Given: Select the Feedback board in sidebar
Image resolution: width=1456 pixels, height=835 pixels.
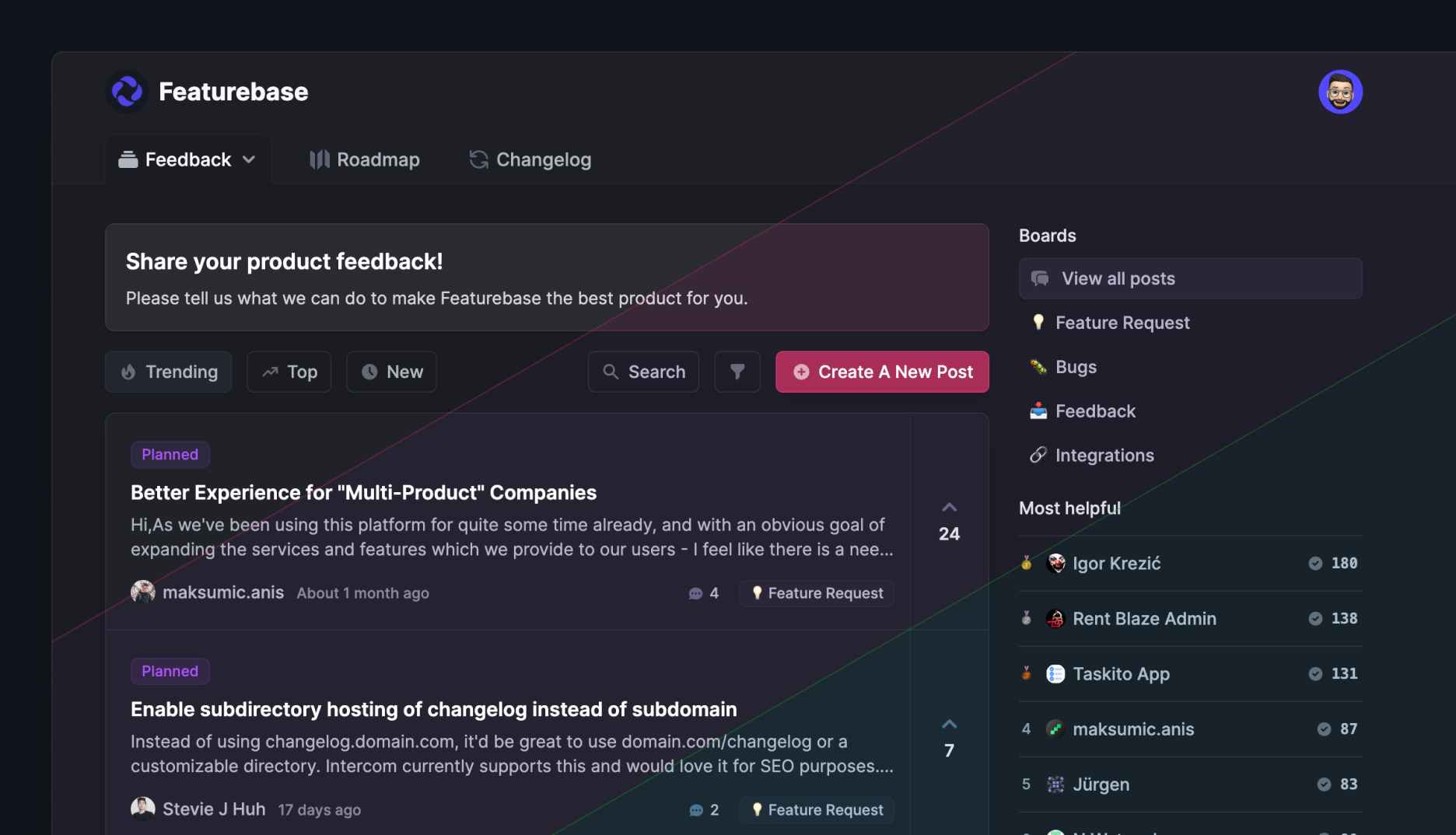Looking at the screenshot, I should pos(1190,411).
